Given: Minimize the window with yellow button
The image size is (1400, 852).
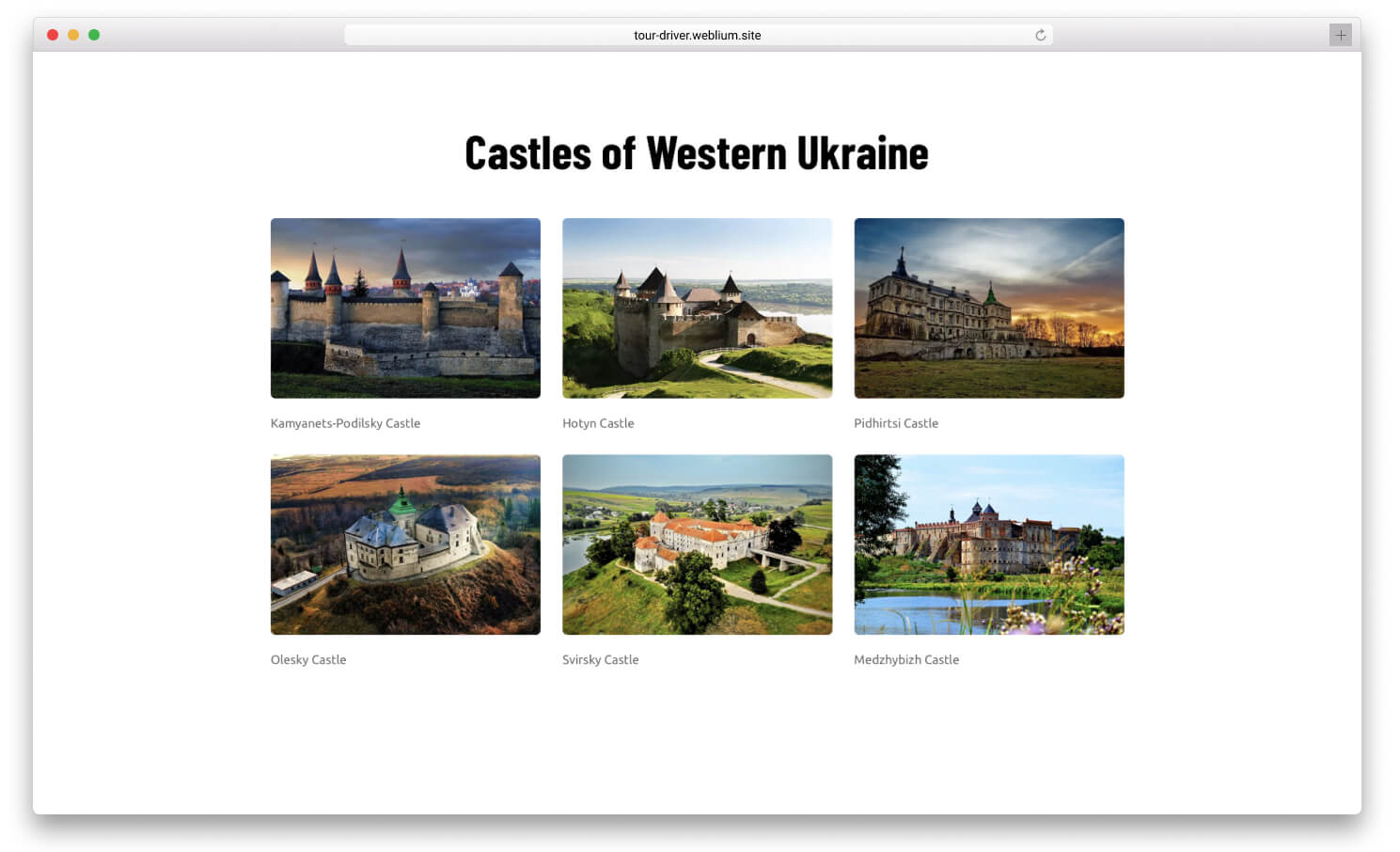Looking at the screenshot, I should (x=73, y=35).
